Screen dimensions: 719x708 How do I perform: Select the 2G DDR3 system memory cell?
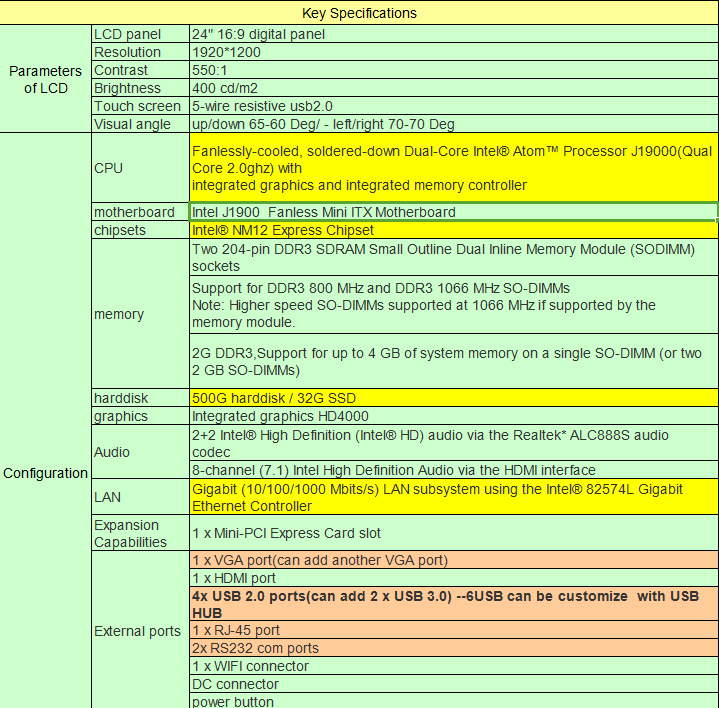click(x=454, y=361)
